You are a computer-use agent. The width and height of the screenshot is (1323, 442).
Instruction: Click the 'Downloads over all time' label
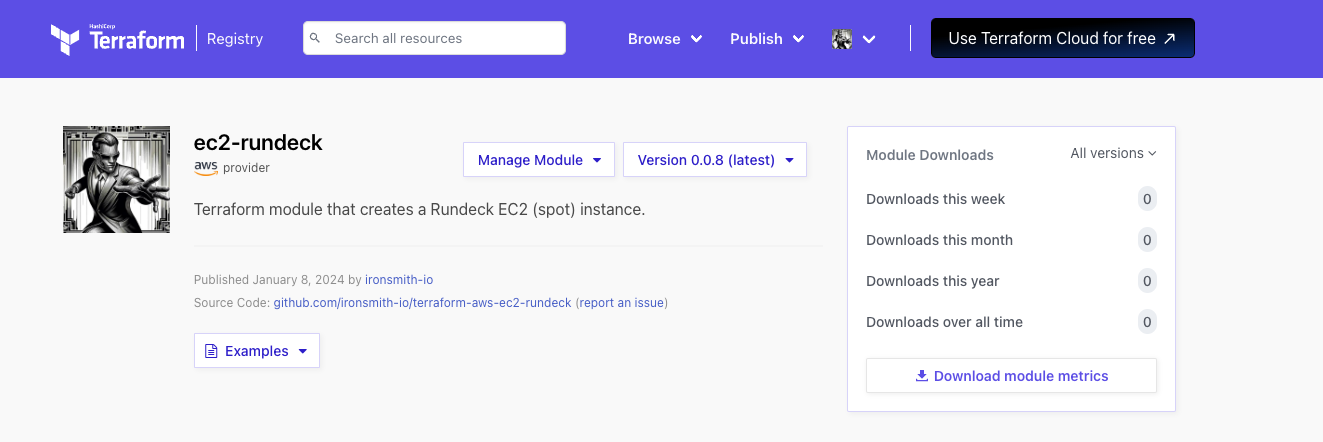coord(944,322)
